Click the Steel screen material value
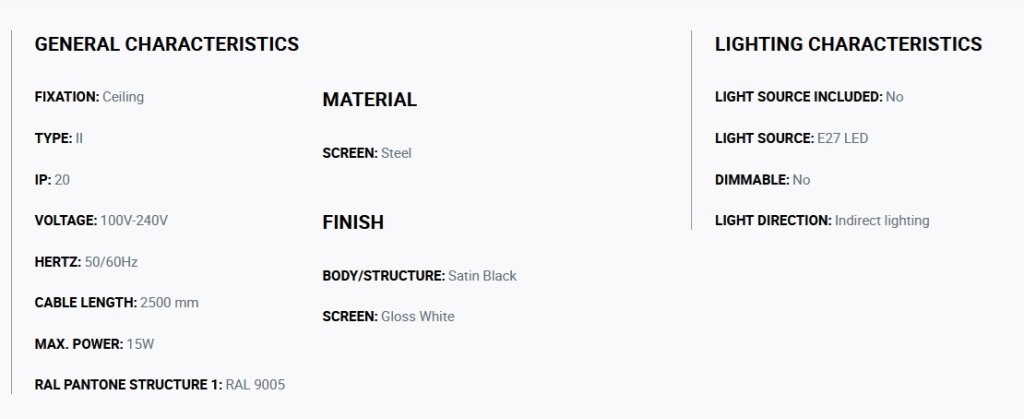This screenshot has height=419, width=1024. 396,153
